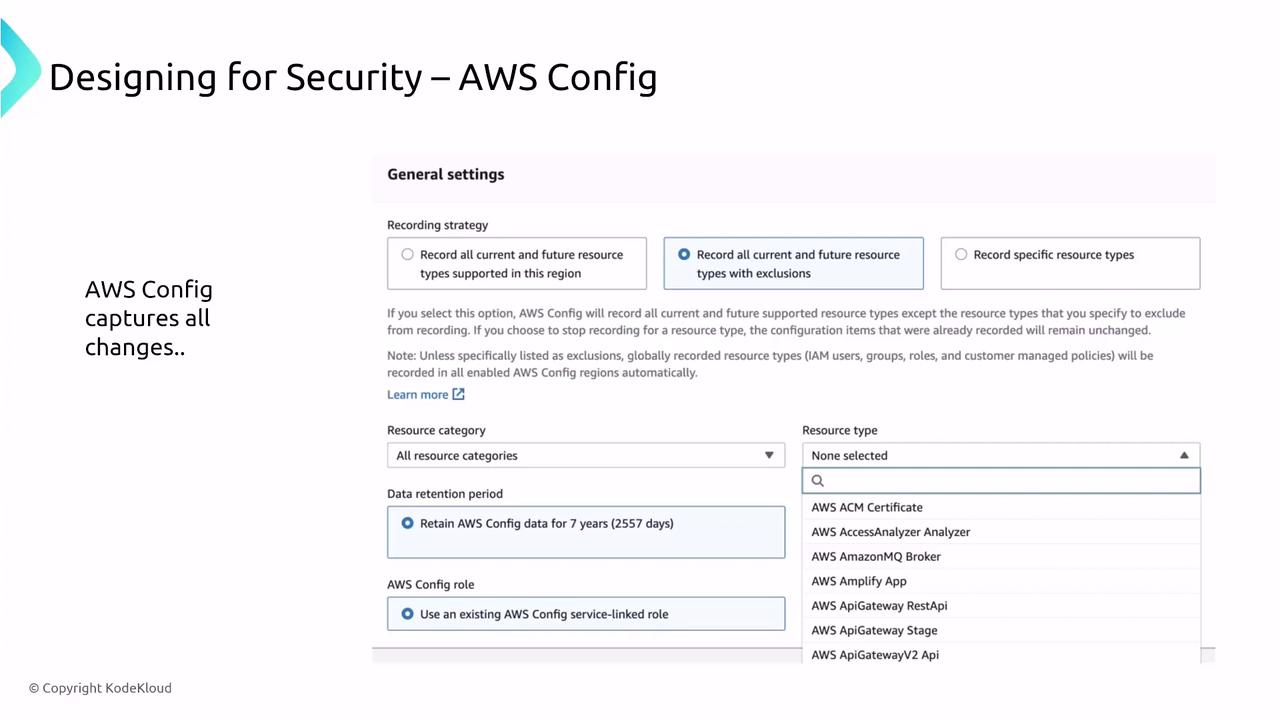Choose 'Record specific resource types' radio button
This screenshot has width=1280, height=720.
pyautogui.click(x=961, y=255)
